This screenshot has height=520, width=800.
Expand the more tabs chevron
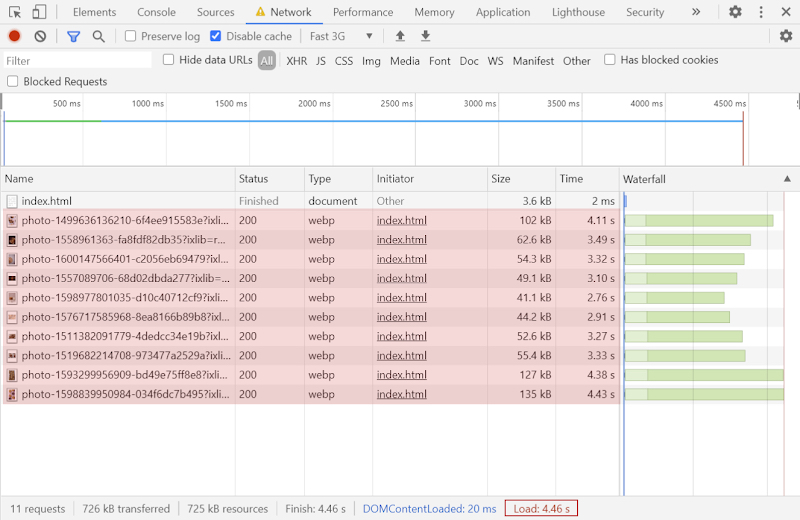tap(696, 12)
